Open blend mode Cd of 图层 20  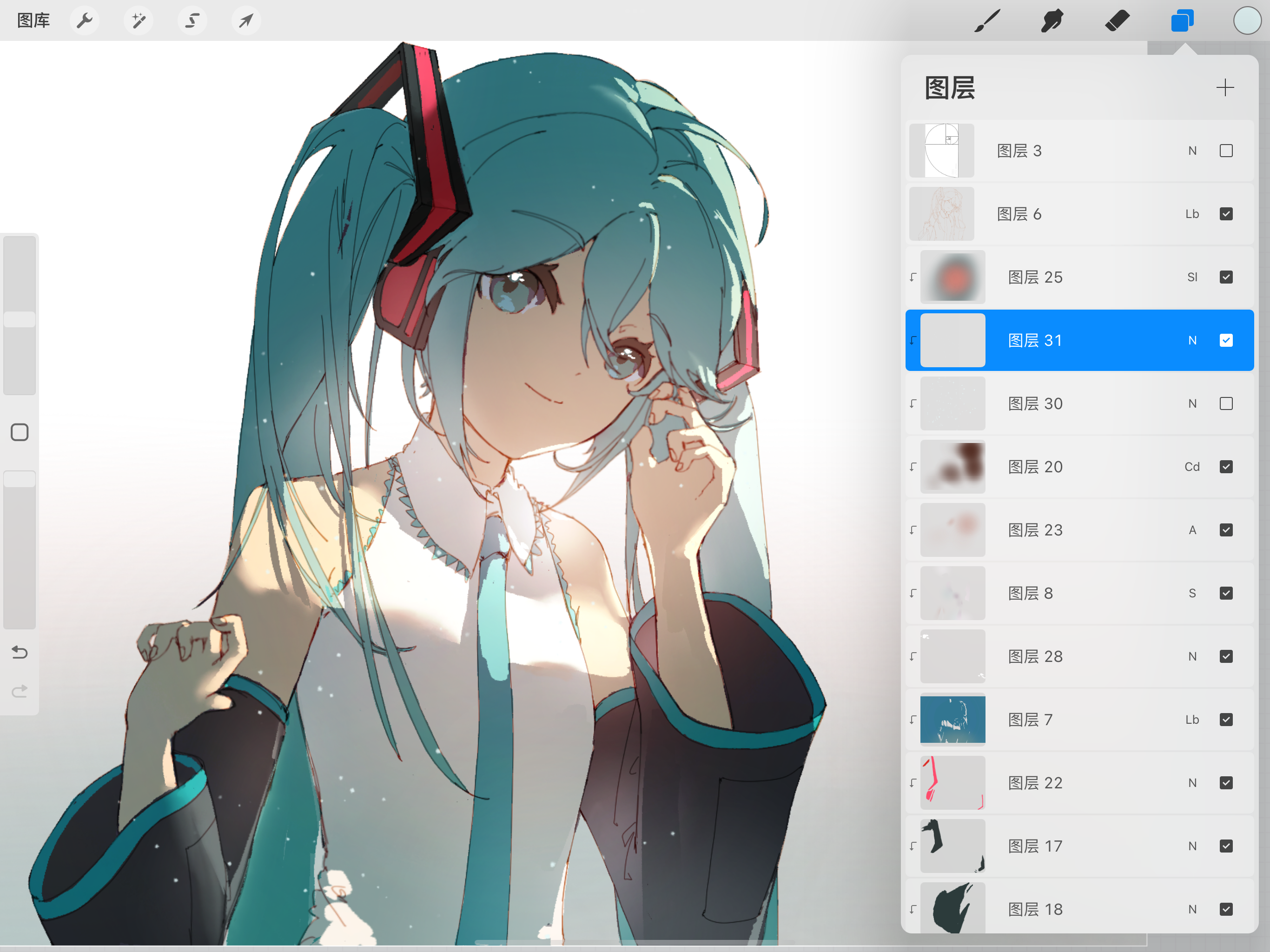click(1192, 467)
